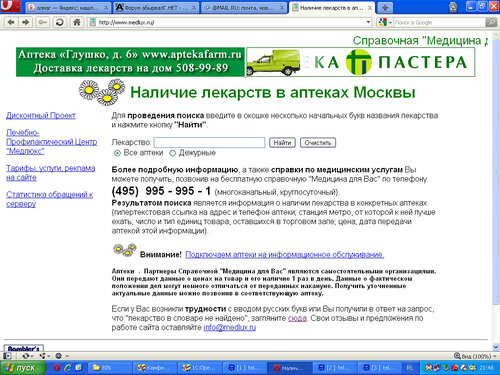Click the 21:48 system tray clock
This screenshot has width=500, height=375.
(486, 368)
